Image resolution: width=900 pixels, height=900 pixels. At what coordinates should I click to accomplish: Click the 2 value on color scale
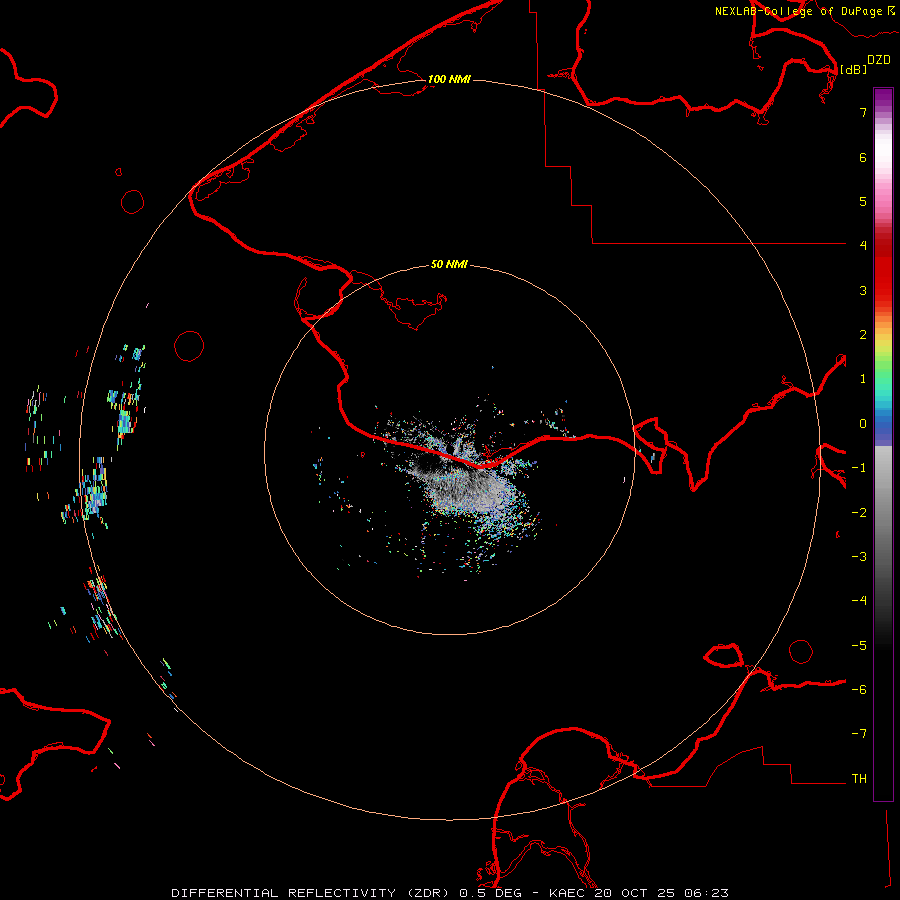pos(863,335)
